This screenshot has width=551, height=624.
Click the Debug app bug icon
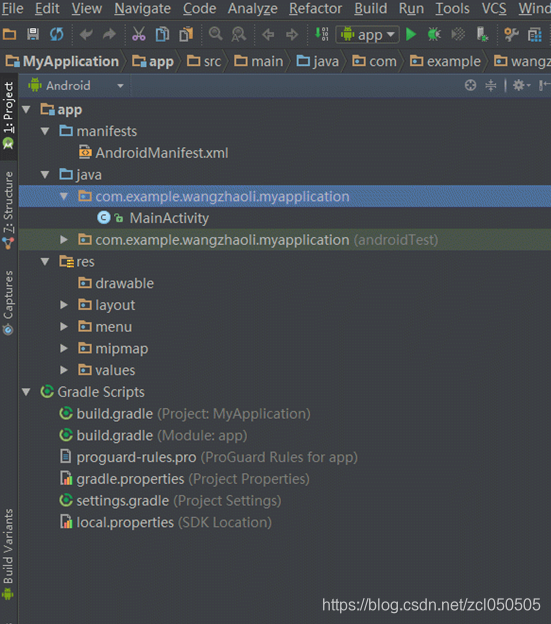[434, 35]
